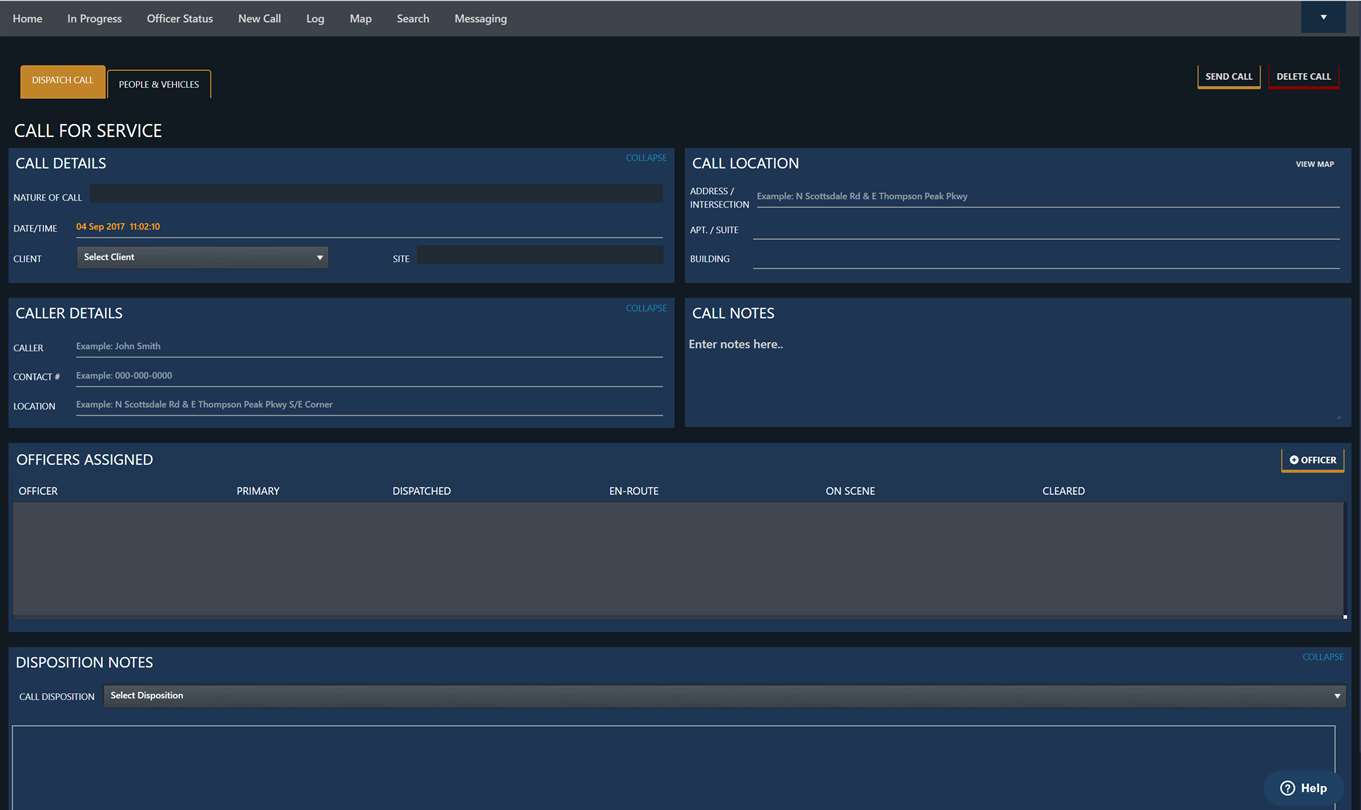Open Messaging from the navigation bar
The width and height of the screenshot is (1361, 810).
480,18
